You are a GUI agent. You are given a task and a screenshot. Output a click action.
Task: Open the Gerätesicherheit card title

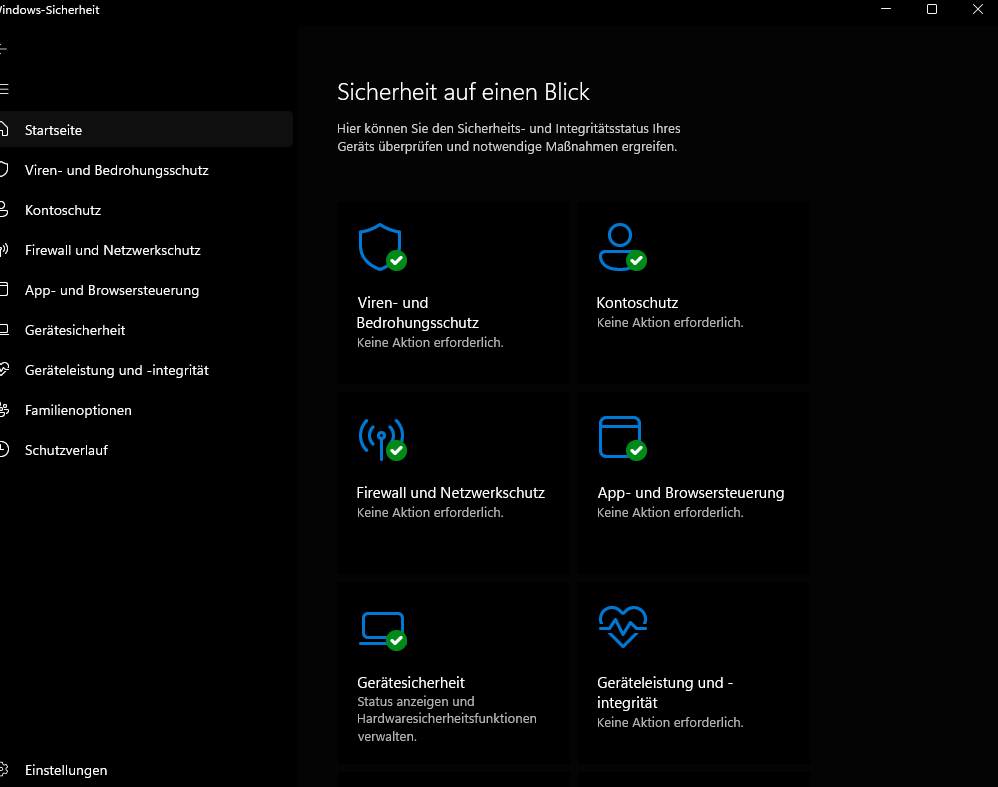click(x=411, y=683)
